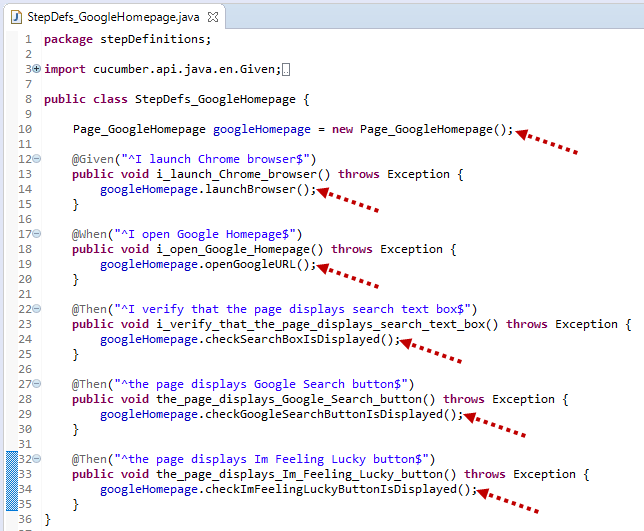This screenshot has width=644, height=531.
Task: Click '@Then' annotation on line 22
Action: [89, 309]
